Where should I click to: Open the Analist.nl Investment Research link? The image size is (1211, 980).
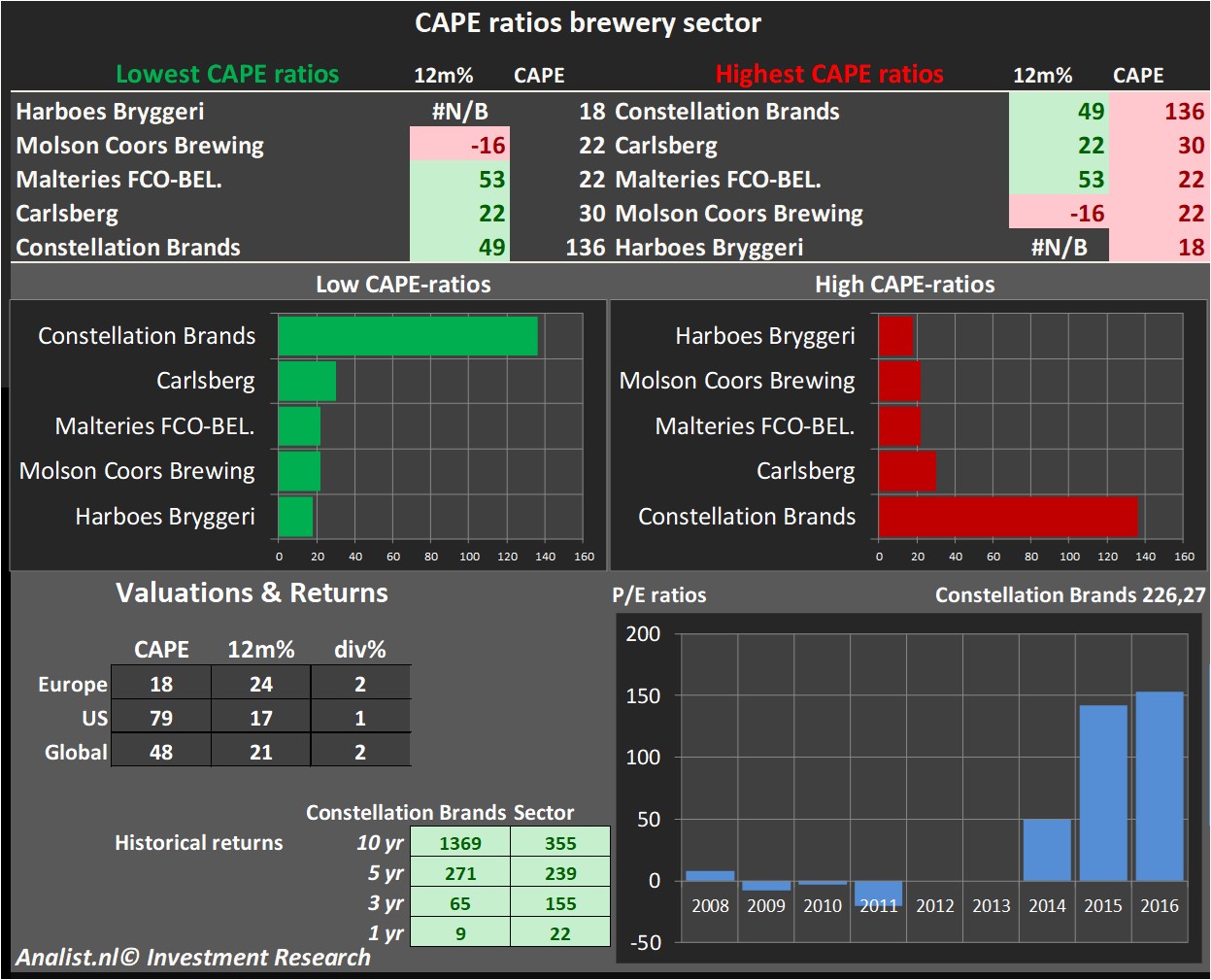[193, 958]
